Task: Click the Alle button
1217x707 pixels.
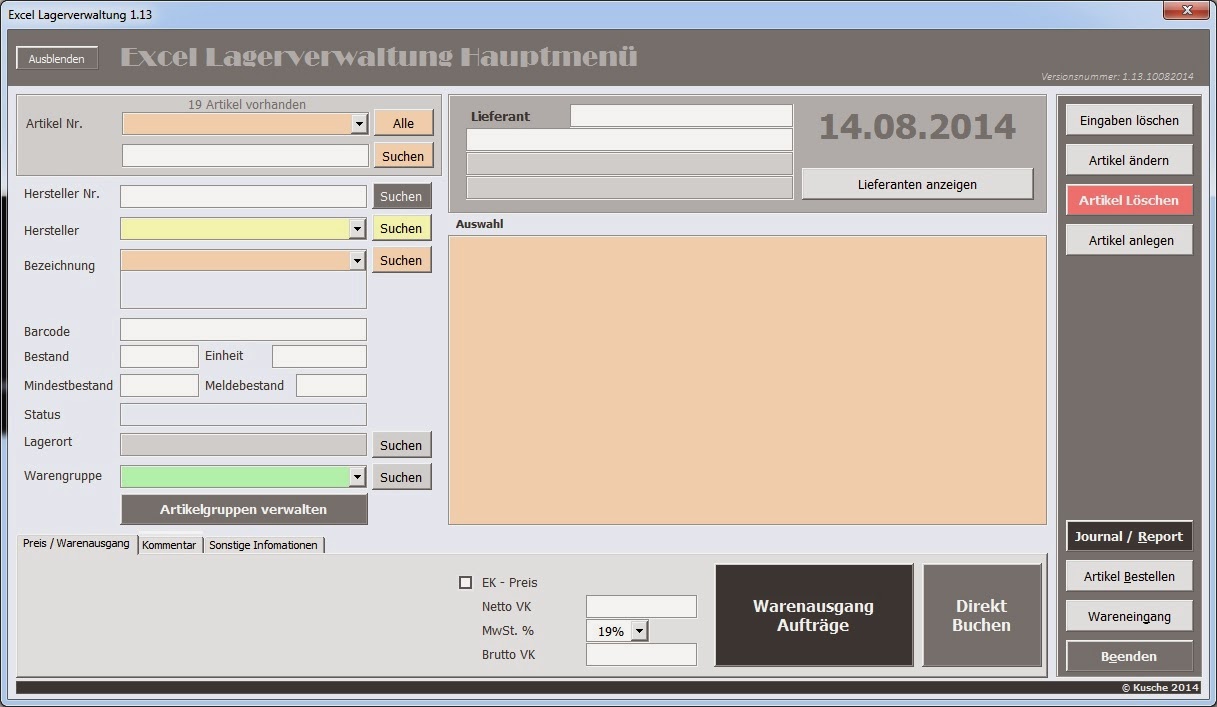Action: (403, 123)
